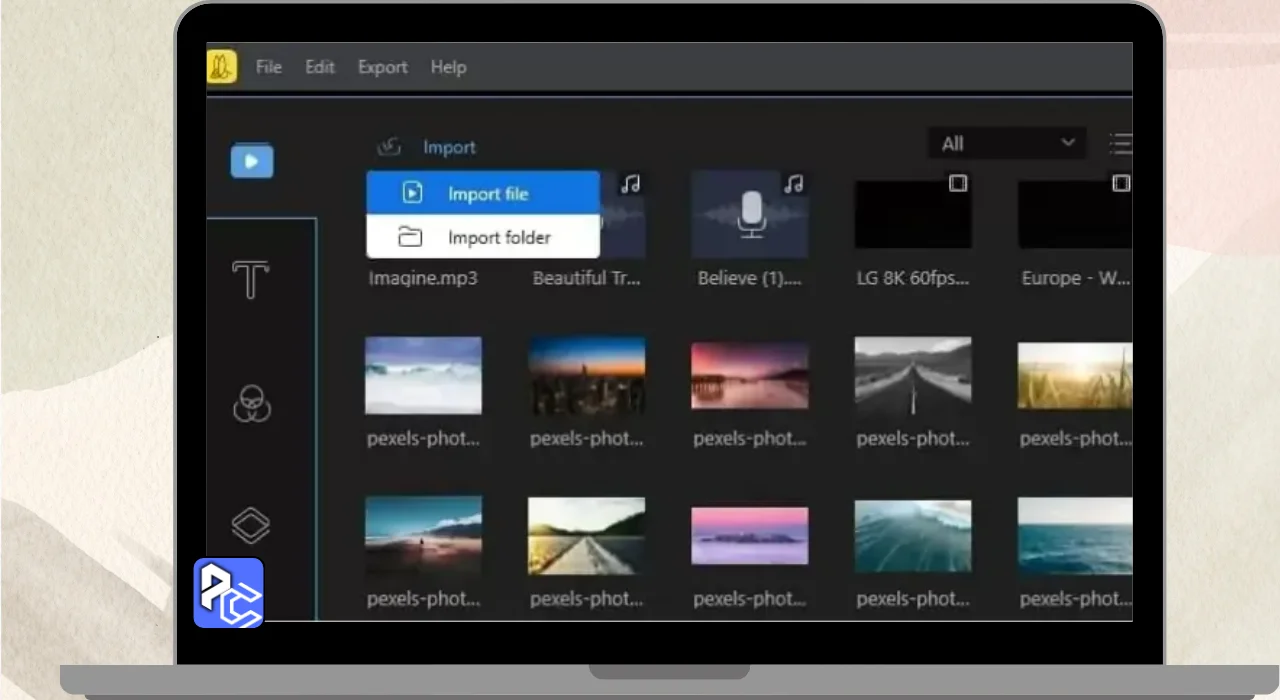Image resolution: width=1280 pixels, height=700 pixels.
Task: Select the black-and-white road photo
Action: point(913,375)
